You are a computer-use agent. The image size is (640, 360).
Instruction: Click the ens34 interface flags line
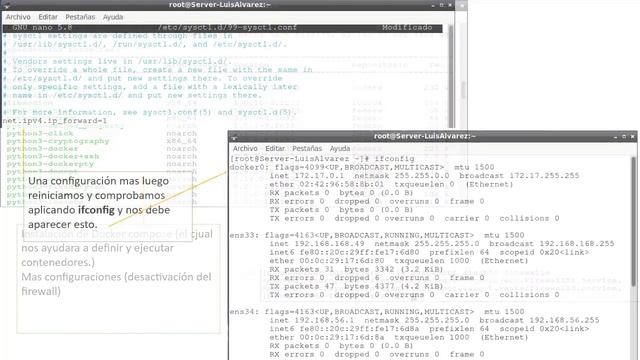tap(377, 312)
